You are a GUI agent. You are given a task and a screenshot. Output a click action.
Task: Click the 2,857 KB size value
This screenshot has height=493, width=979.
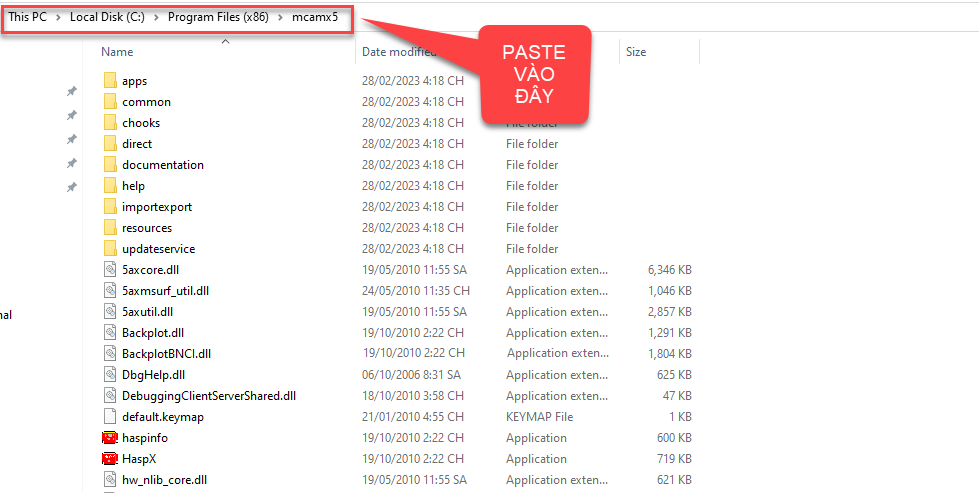click(669, 311)
